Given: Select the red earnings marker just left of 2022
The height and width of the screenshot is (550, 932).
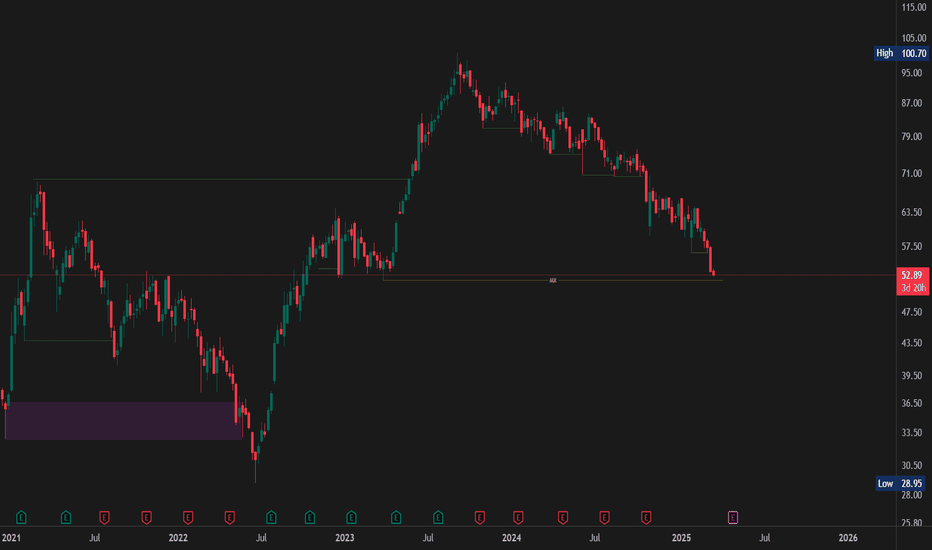Looking at the screenshot, I should click(146, 517).
